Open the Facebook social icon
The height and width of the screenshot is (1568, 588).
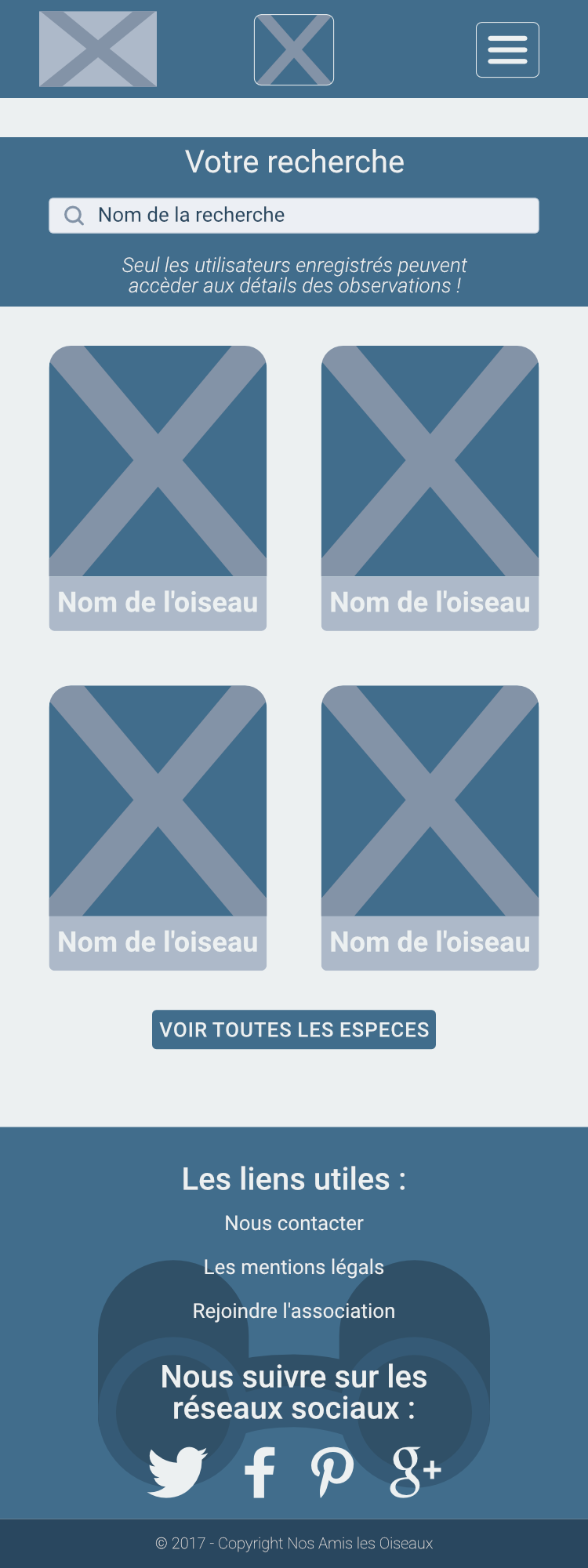pyautogui.click(x=260, y=1472)
